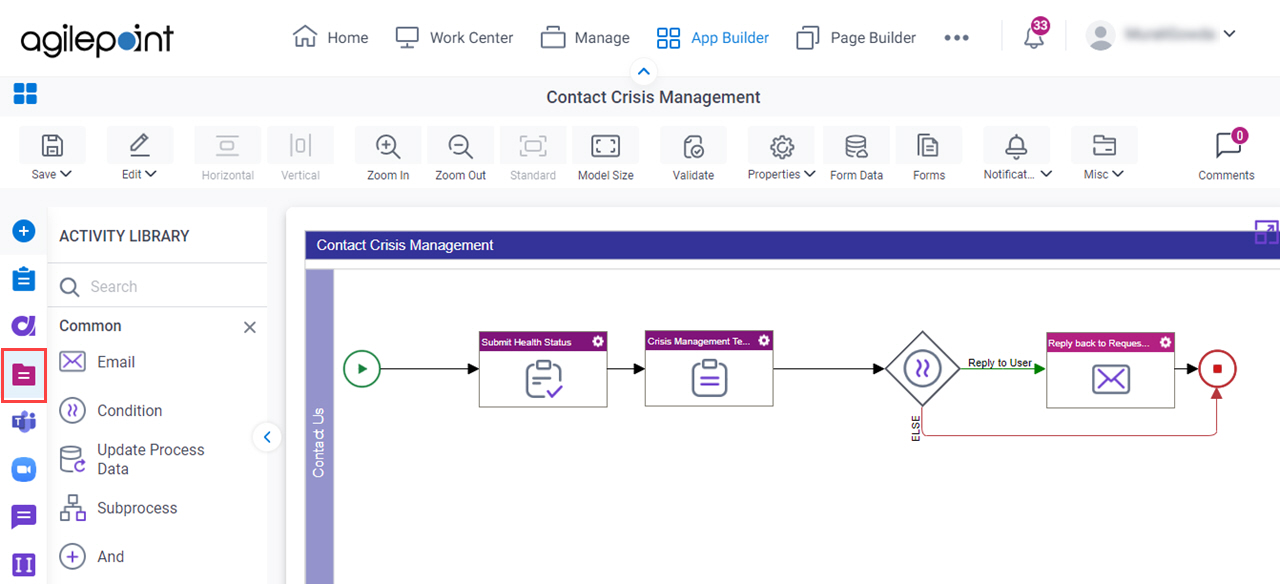Open the Notifications toolbar dropdown
The width and height of the screenshot is (1280, 584).
(x=1017, y=156)
